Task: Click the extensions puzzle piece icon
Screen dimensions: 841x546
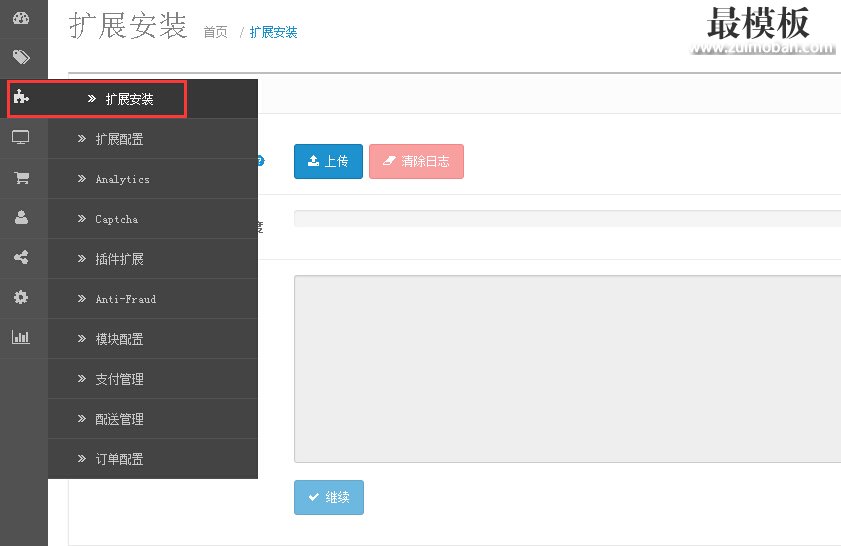Action: tap(21, 98)
